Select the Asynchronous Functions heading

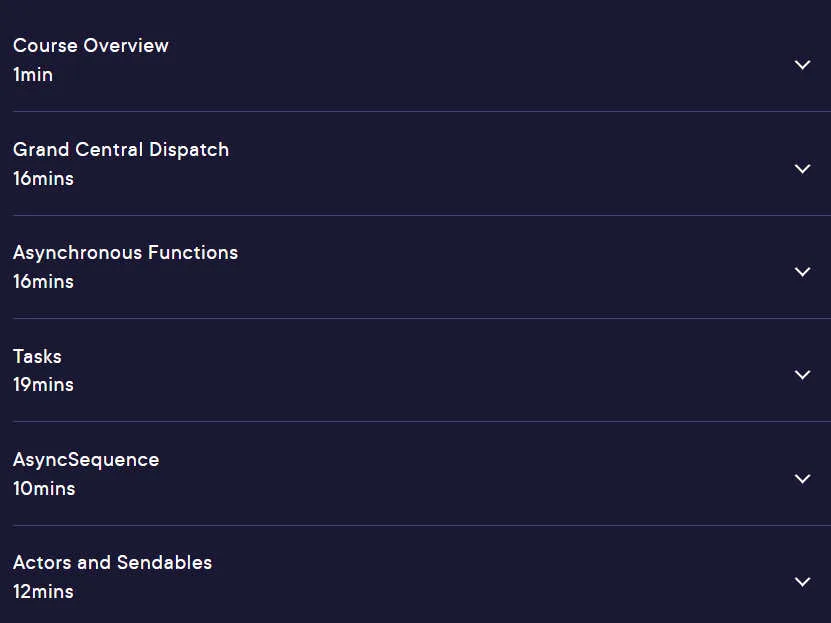(x=126, y=253)
